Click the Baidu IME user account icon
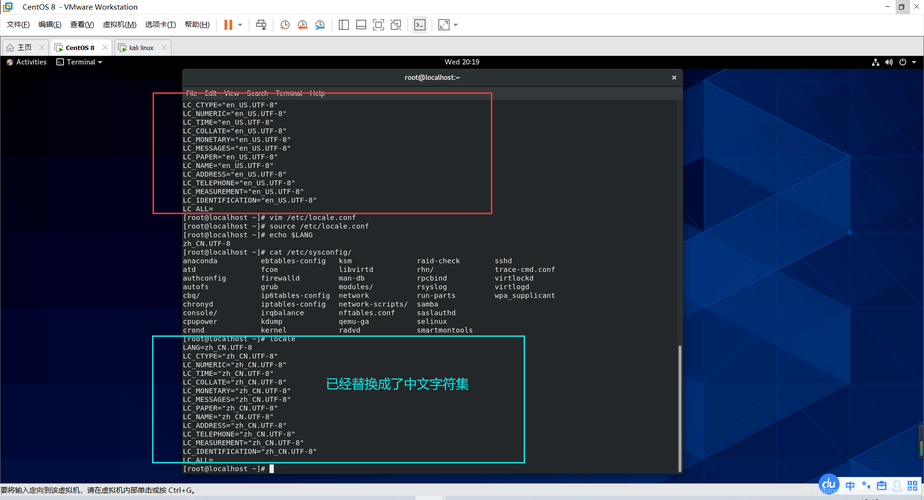Screen dimensions: 924x500 pyautogui.click(x=897, y=486)
